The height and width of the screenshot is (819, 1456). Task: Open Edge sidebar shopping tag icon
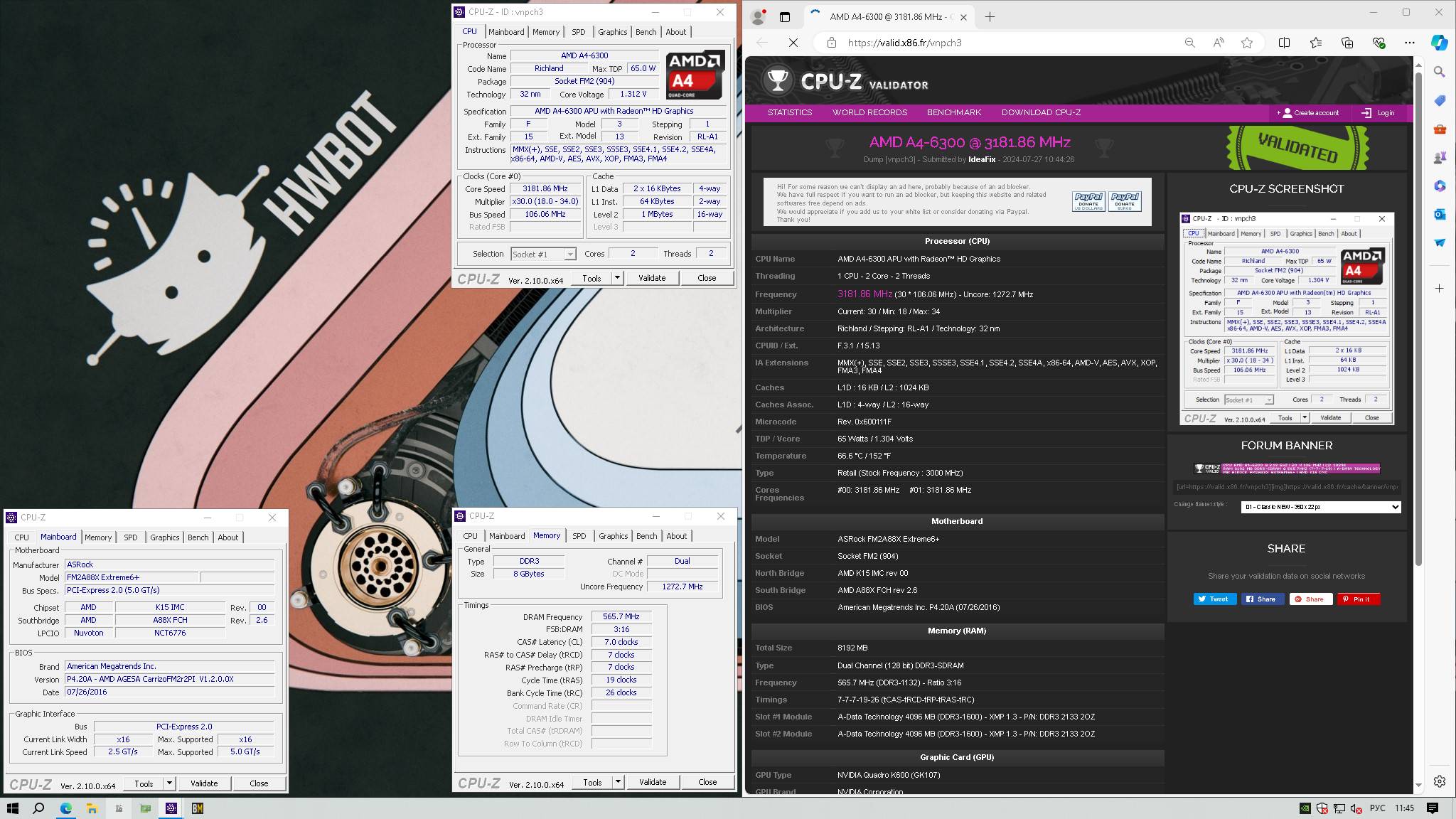coord(1439,100)
